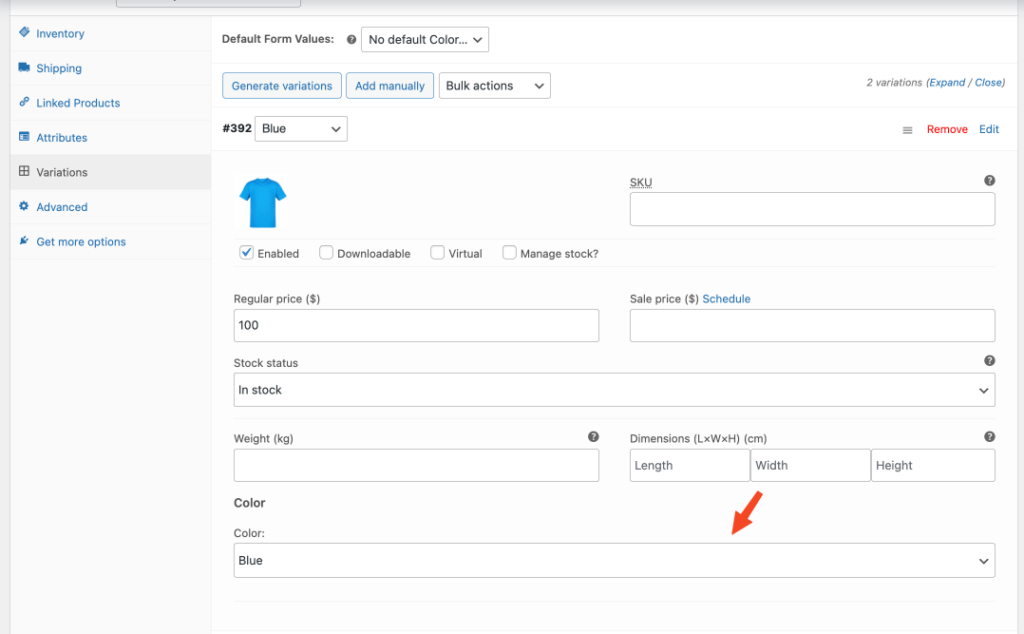Click the drag handle icon beside Remove

point(907,129)
